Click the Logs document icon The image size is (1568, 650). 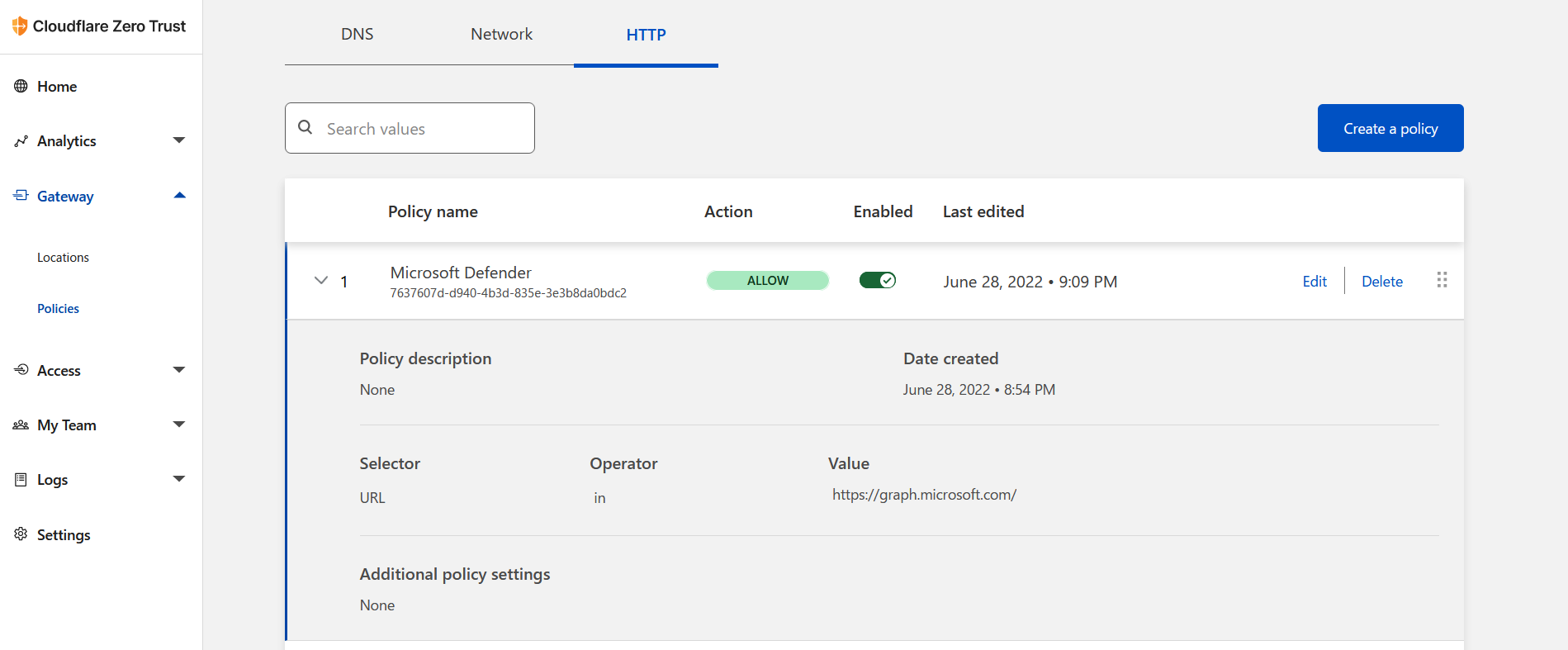click(21, 479)
